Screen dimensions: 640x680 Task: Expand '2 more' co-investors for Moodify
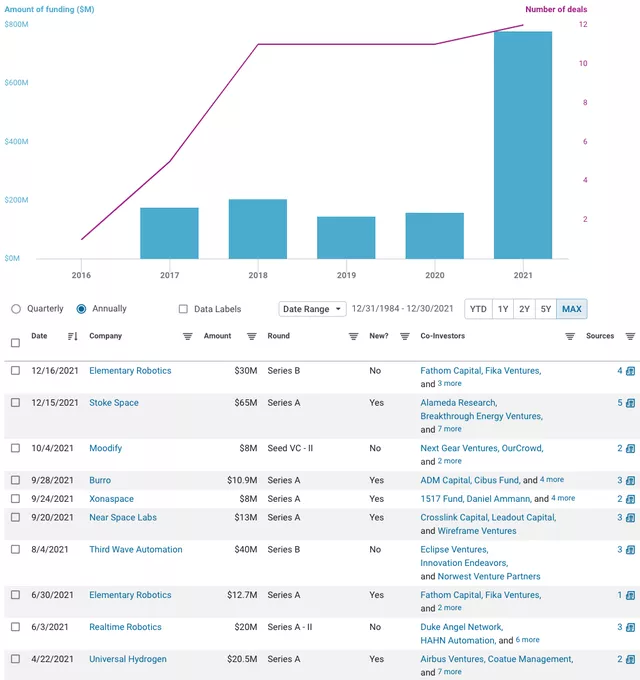(x=449, y=461)
